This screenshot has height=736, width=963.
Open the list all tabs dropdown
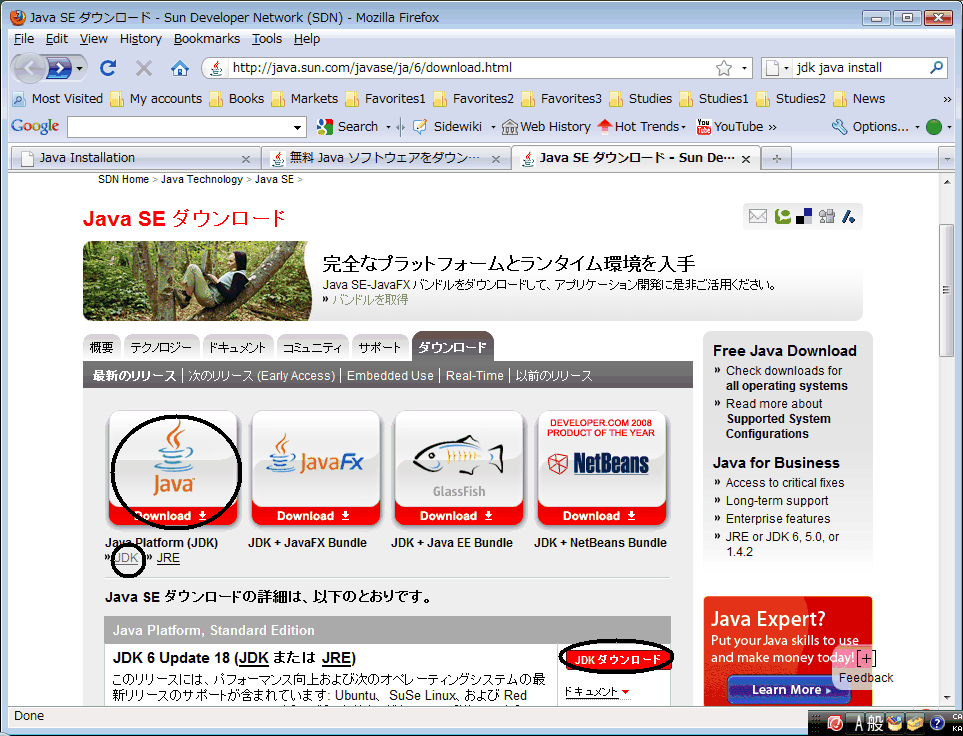tap(946, 159)
